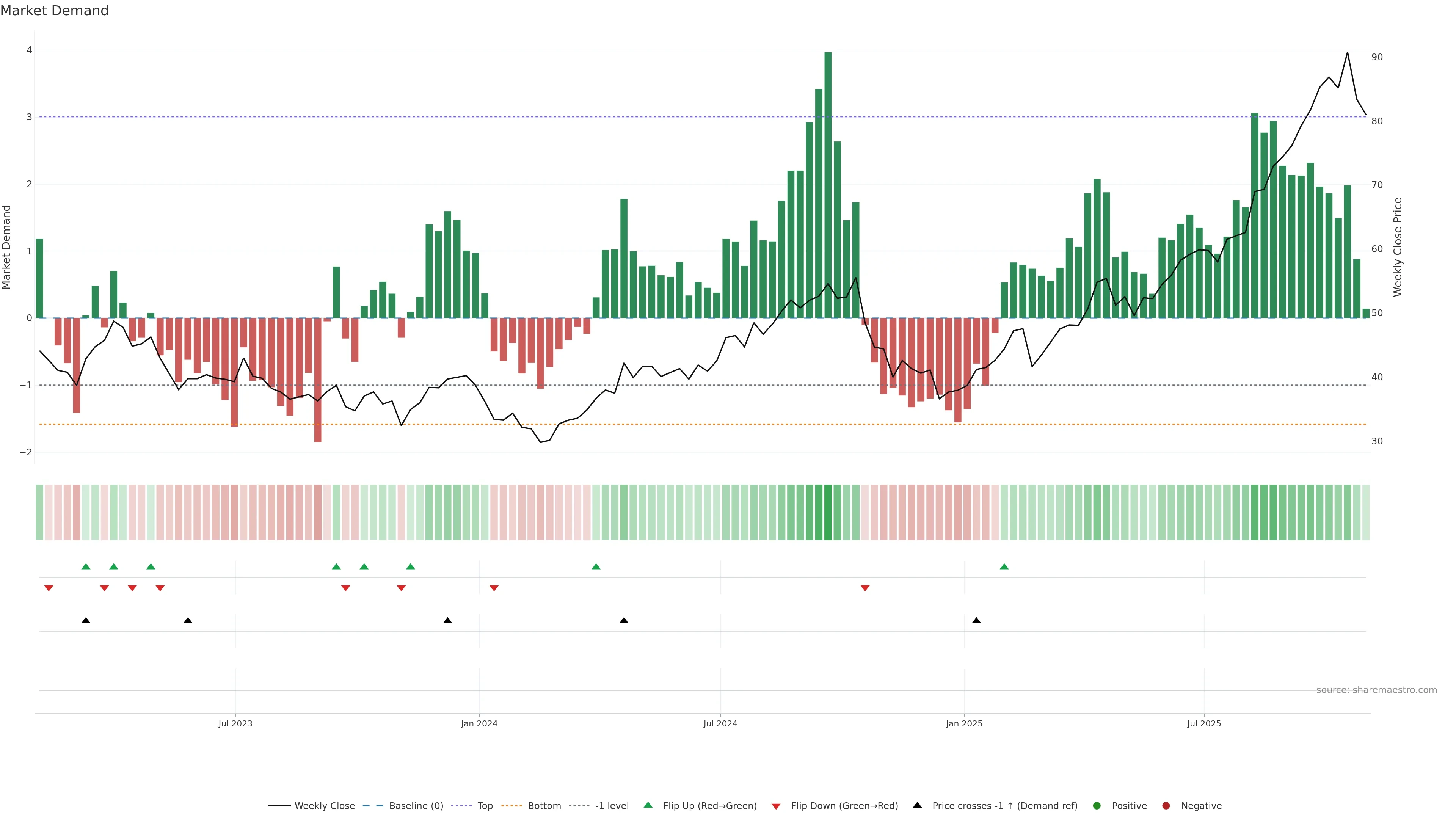1456x819 pixels.
Task: Click Flip Up green triangle legend icon
Action: (x=648, y=805)
